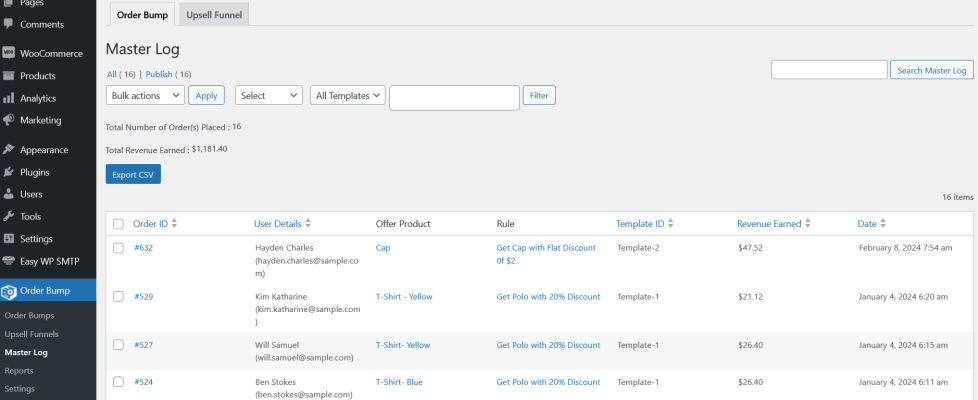
Task: Toggle the select-all checkbox in table header
Action: 118,224
